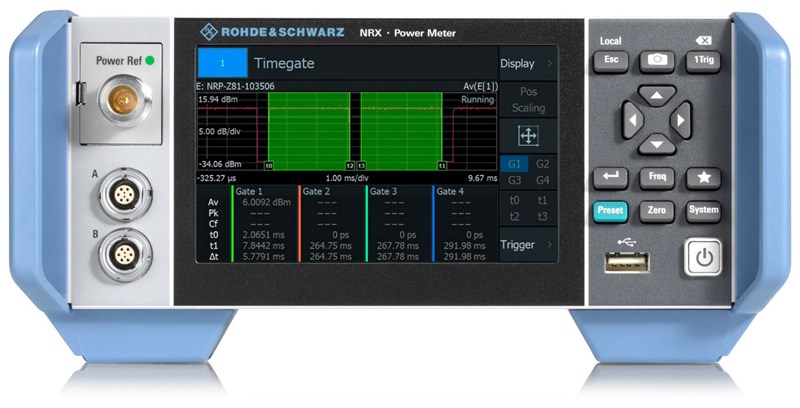Viewport: 800px width, 408px height.
Task: Tap the -34.06 dBm bottom level
Action: click(220, 165)
